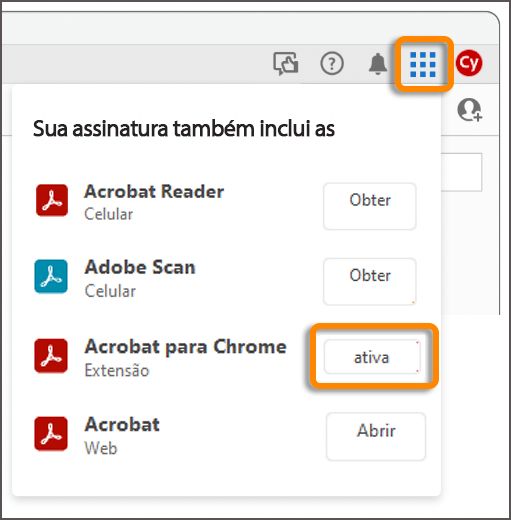
Task: Click the add user icon
Action: pos(469,110)
